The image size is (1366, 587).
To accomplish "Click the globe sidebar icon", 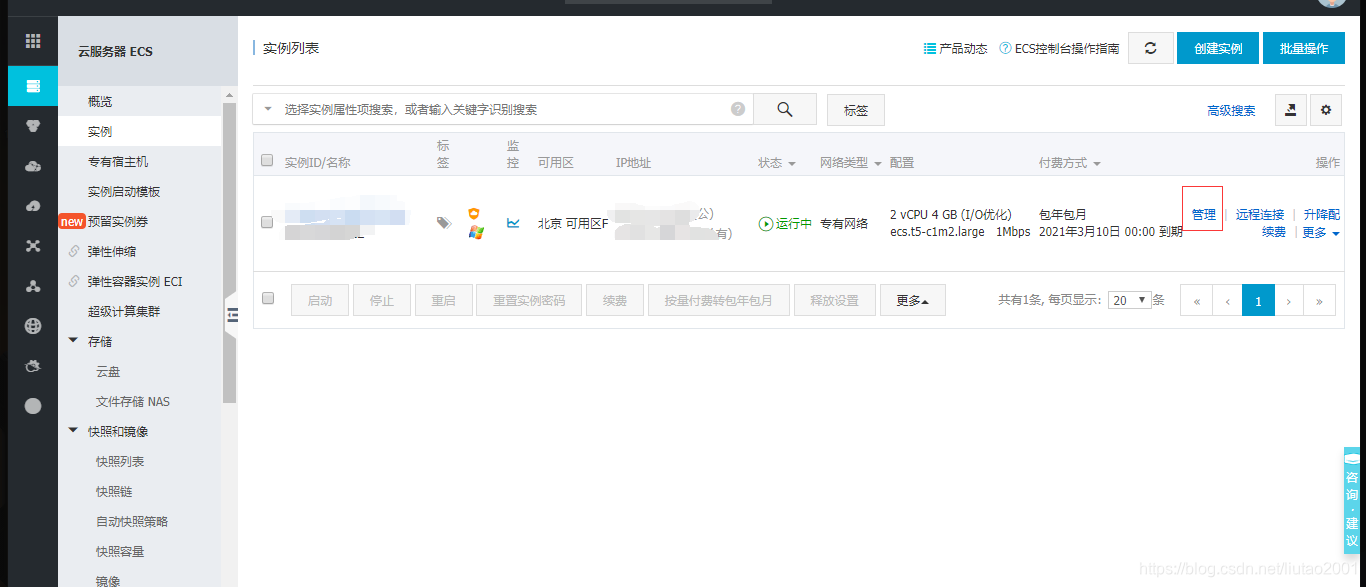I will pos(33,326).
